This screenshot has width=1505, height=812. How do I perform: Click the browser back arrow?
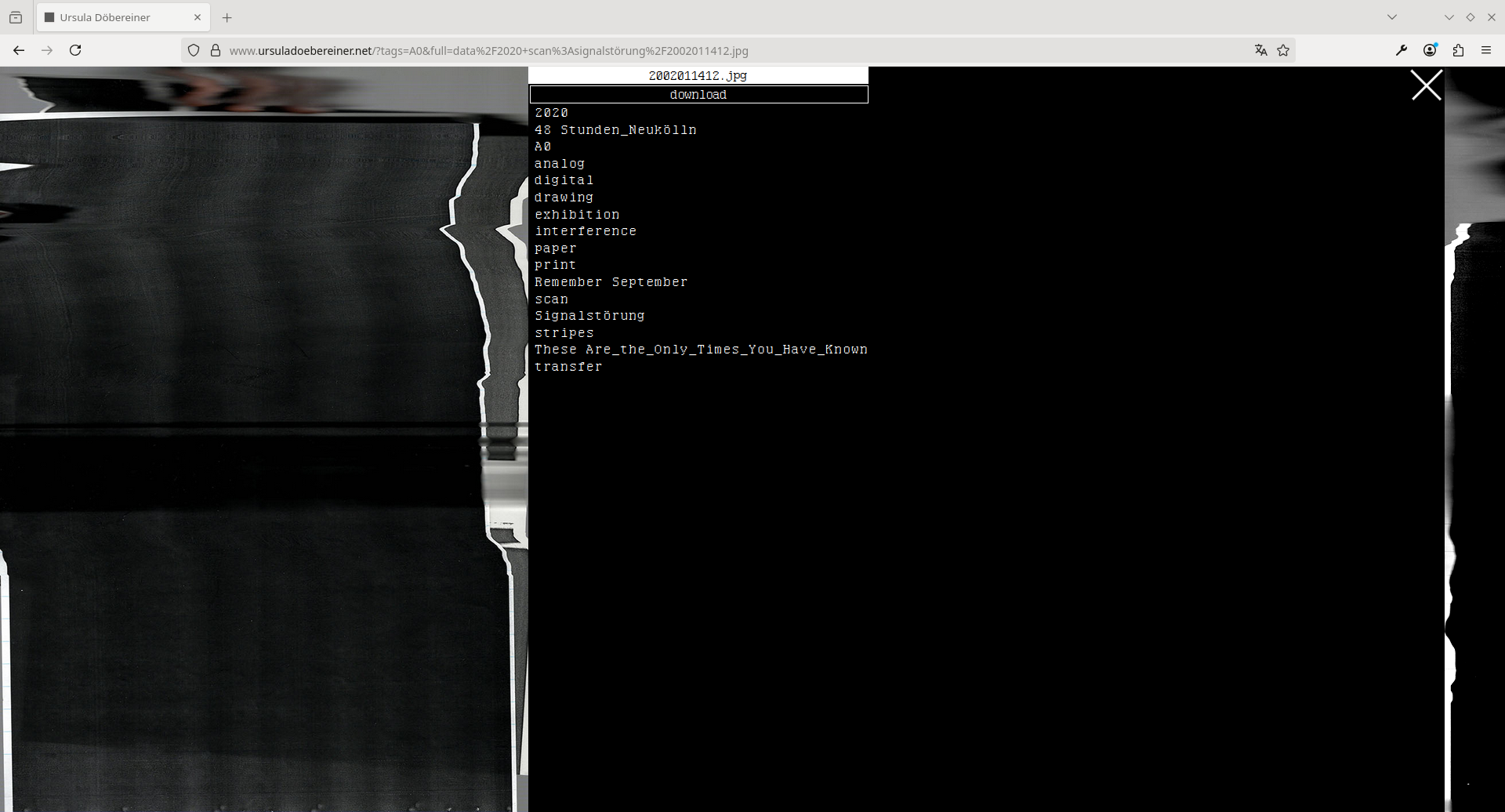[19, 50]
